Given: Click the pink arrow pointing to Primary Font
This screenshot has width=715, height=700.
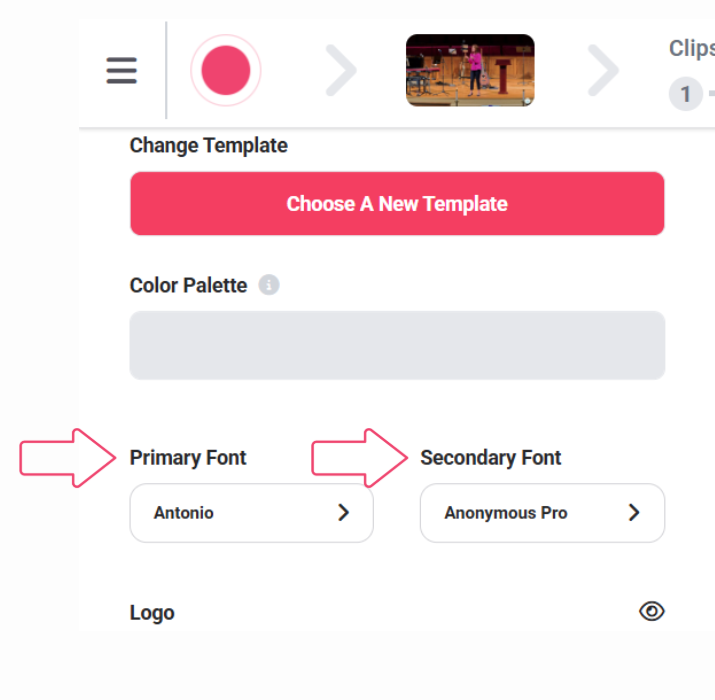Looking at the screenshot, I should coord(67,458).
